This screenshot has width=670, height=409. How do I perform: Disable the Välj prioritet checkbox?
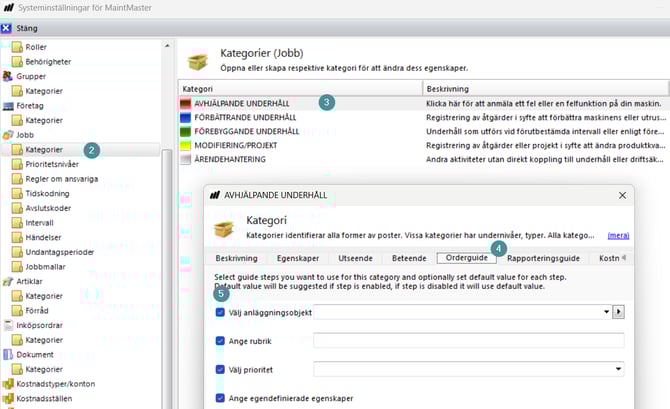(x=220, y=369)
